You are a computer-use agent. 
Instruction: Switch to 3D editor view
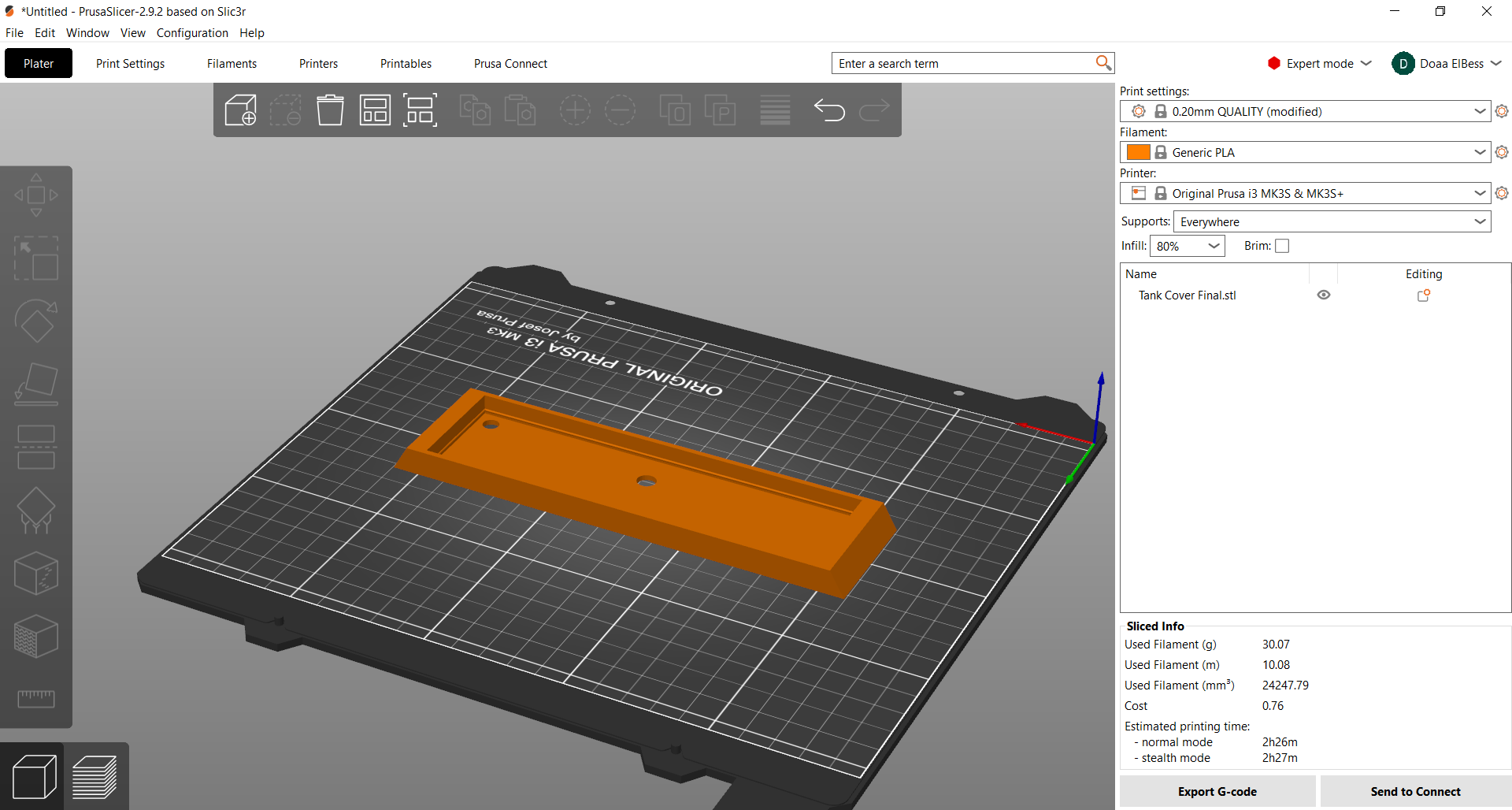tap(33, 777)
